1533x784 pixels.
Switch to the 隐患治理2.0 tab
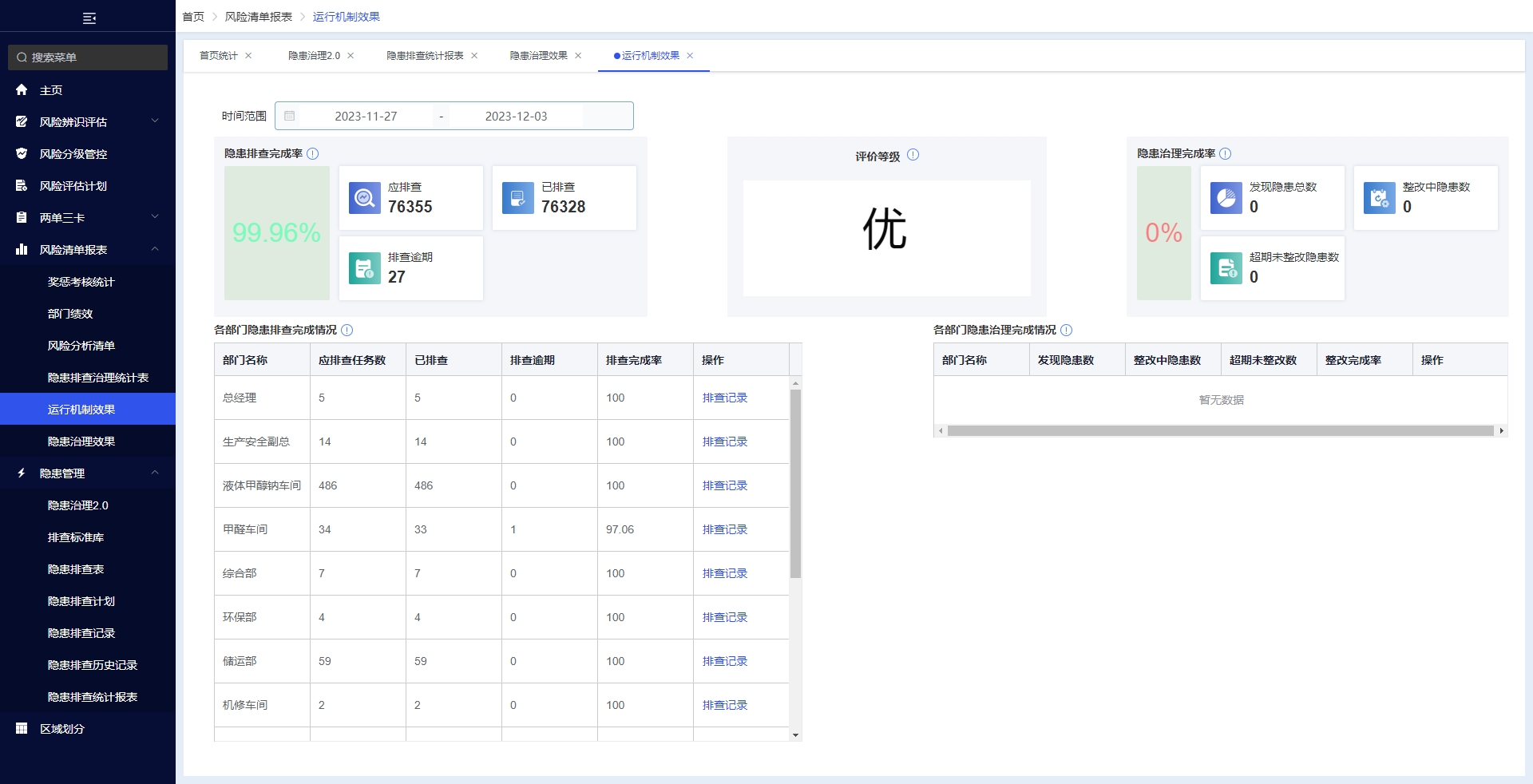[x=314, y=56]
